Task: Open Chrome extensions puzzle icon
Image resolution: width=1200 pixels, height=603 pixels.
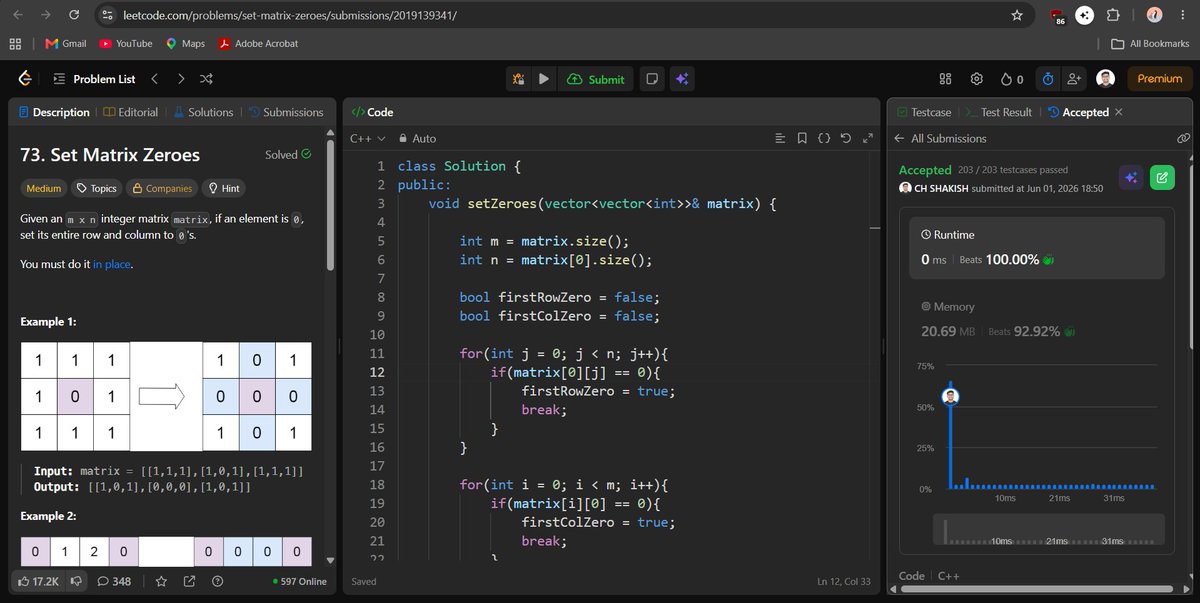Action: click(1114, 15)
